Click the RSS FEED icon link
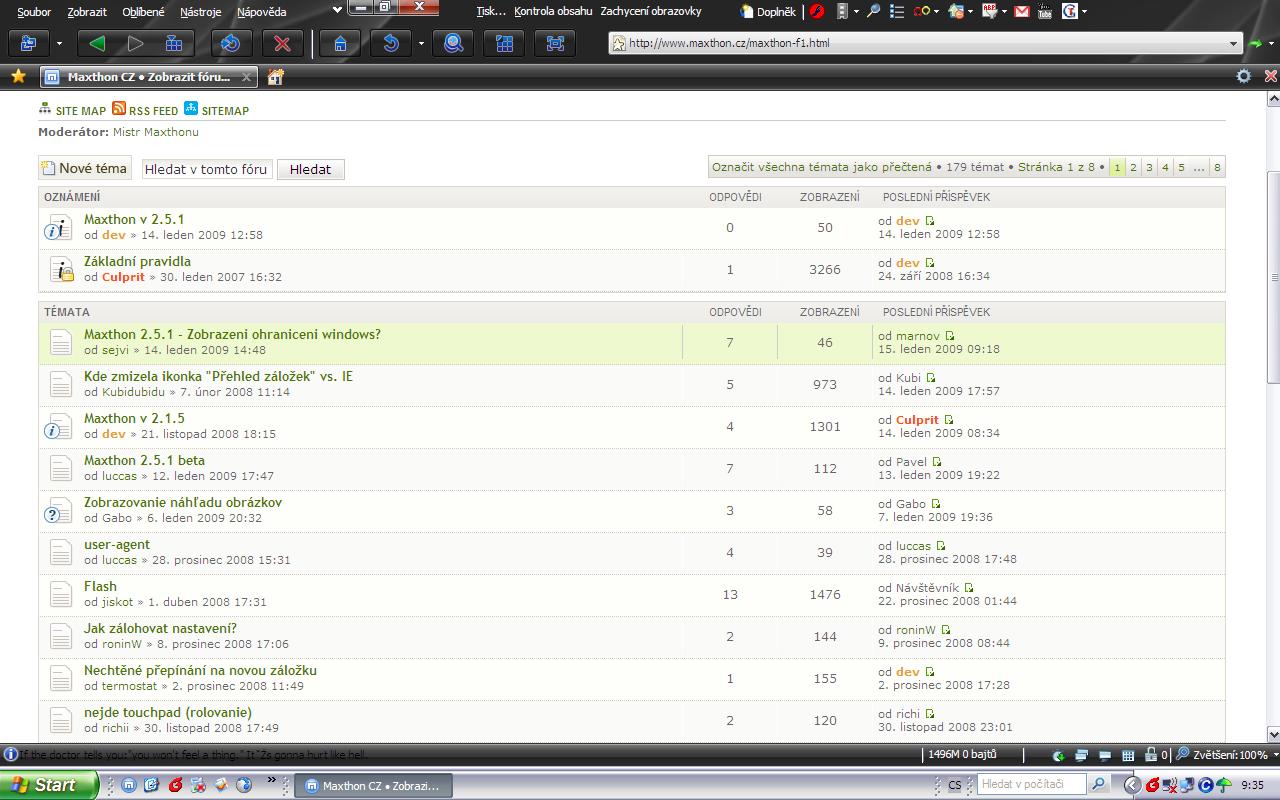This screenshot has height=800, width=1280. tap(119, 110)
